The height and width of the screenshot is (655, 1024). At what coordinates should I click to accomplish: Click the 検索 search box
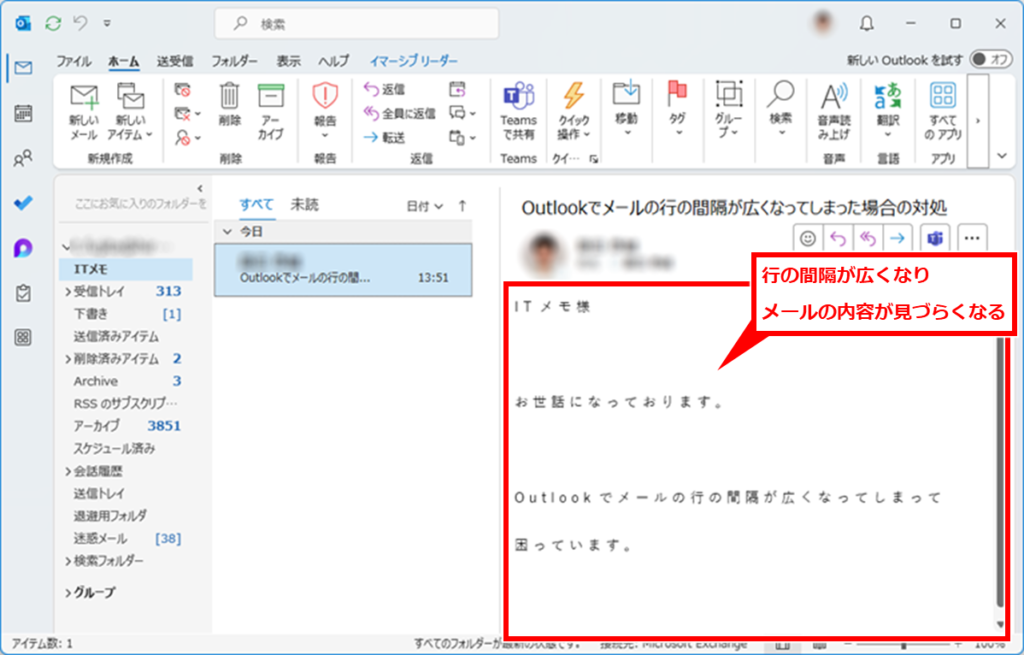[357, 24]
